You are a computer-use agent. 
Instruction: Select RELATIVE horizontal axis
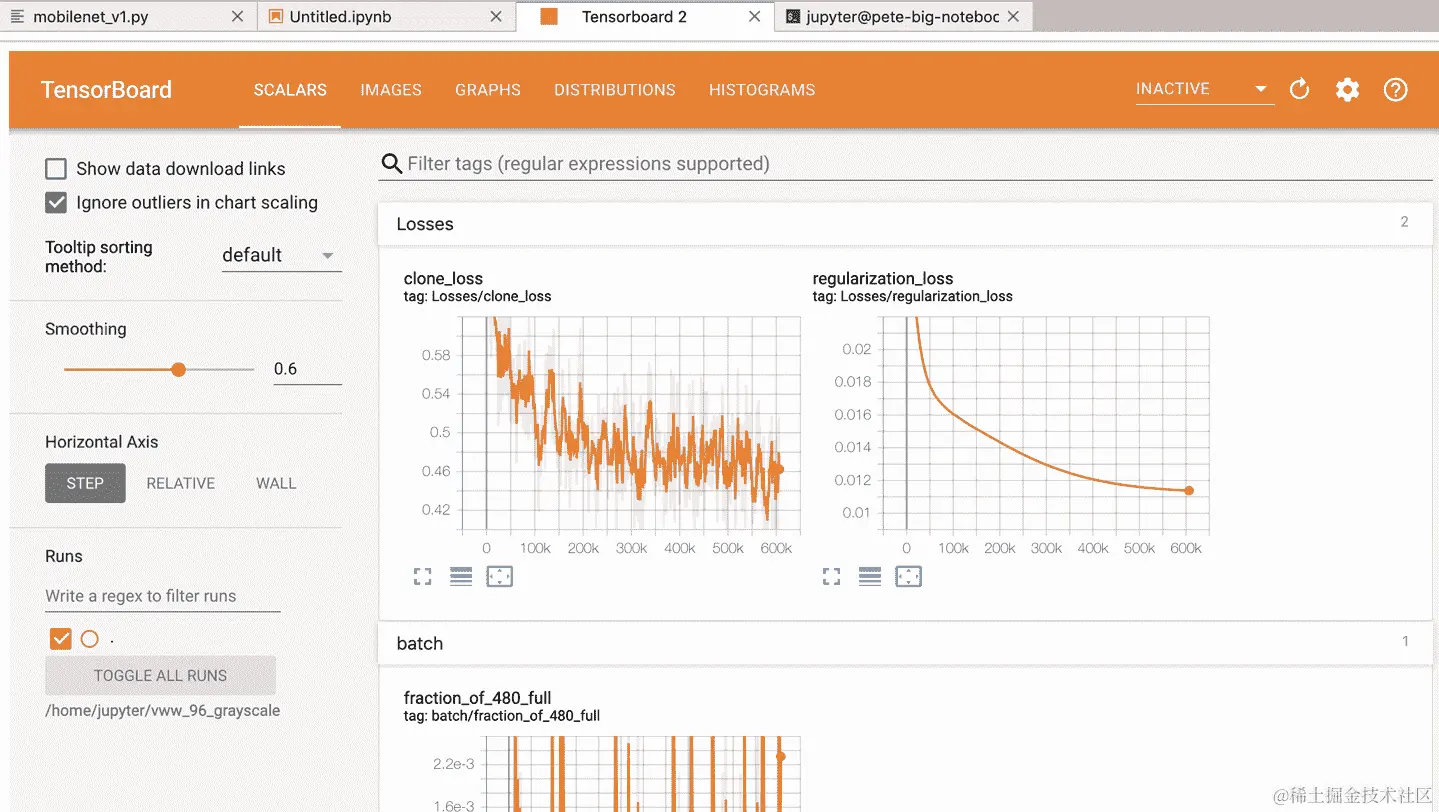(x=181, y=483)
